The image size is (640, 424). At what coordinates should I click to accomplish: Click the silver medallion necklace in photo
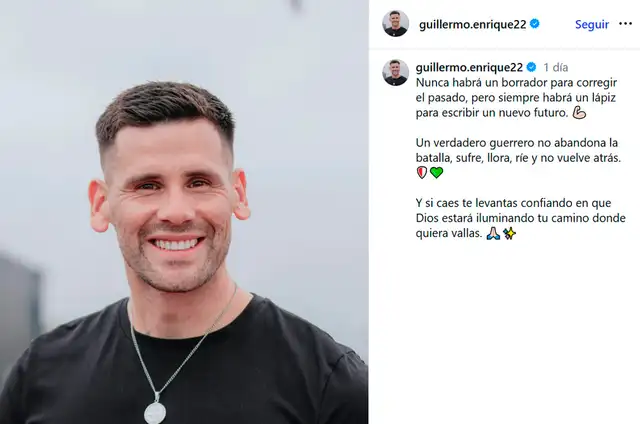(x=155, y=413)
